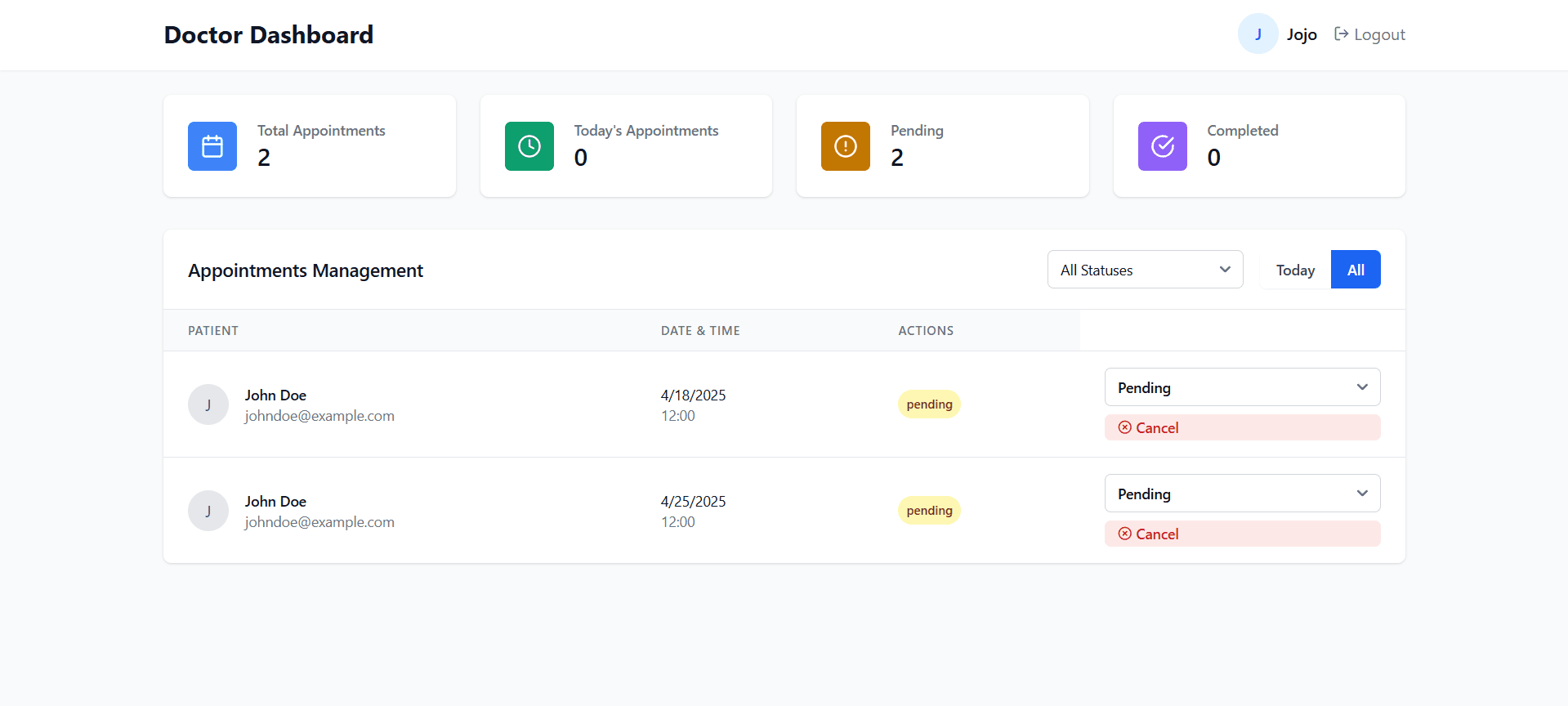Open the All Statuses filter dropdown

pos(1146,270)
